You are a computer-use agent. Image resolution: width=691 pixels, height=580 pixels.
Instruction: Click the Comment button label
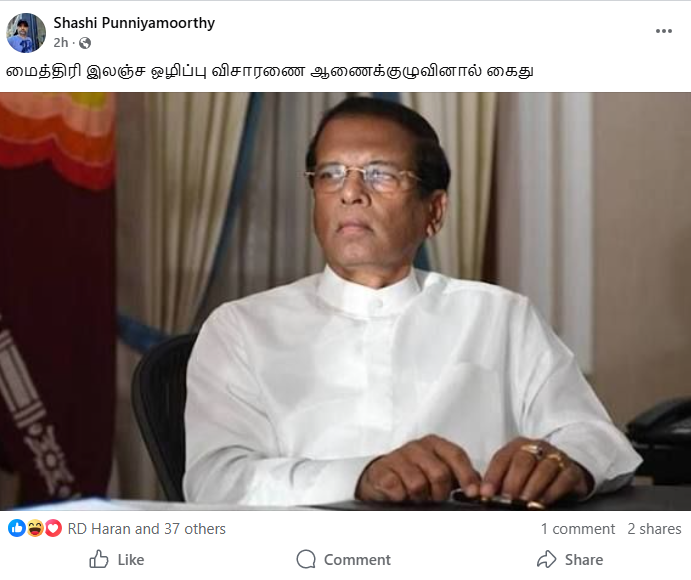[357, 560]
